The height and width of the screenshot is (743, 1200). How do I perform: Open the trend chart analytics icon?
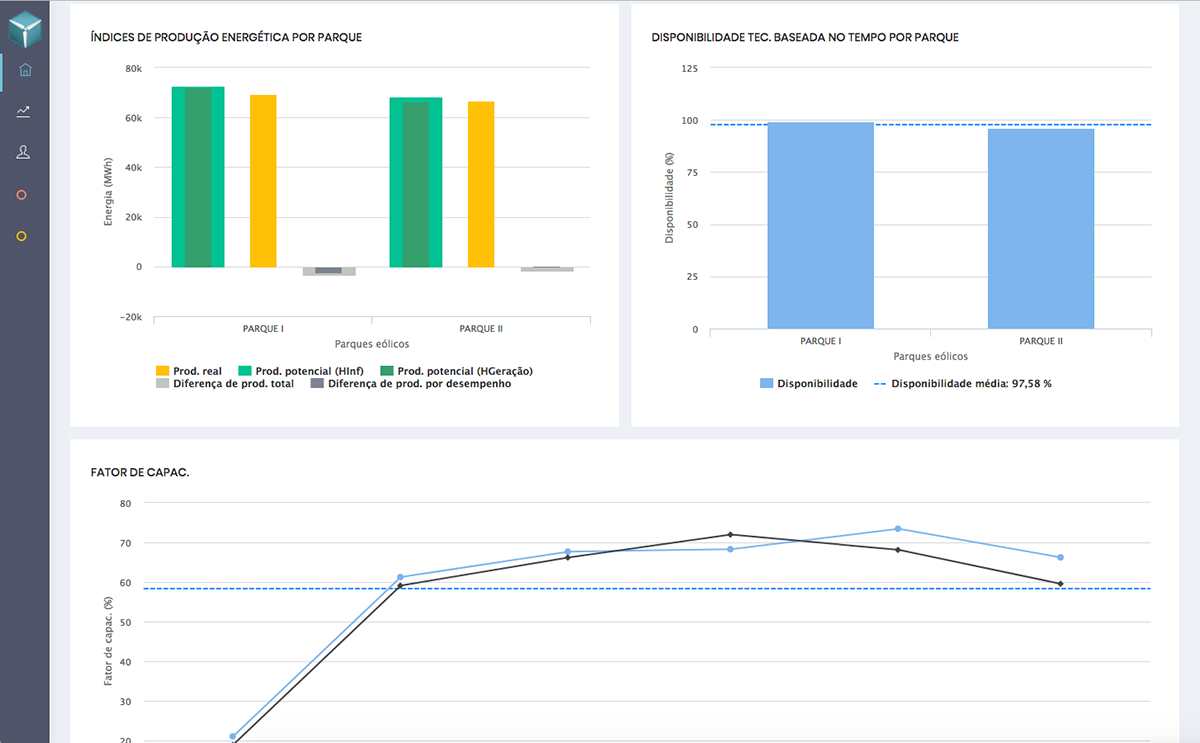point(23,111)
